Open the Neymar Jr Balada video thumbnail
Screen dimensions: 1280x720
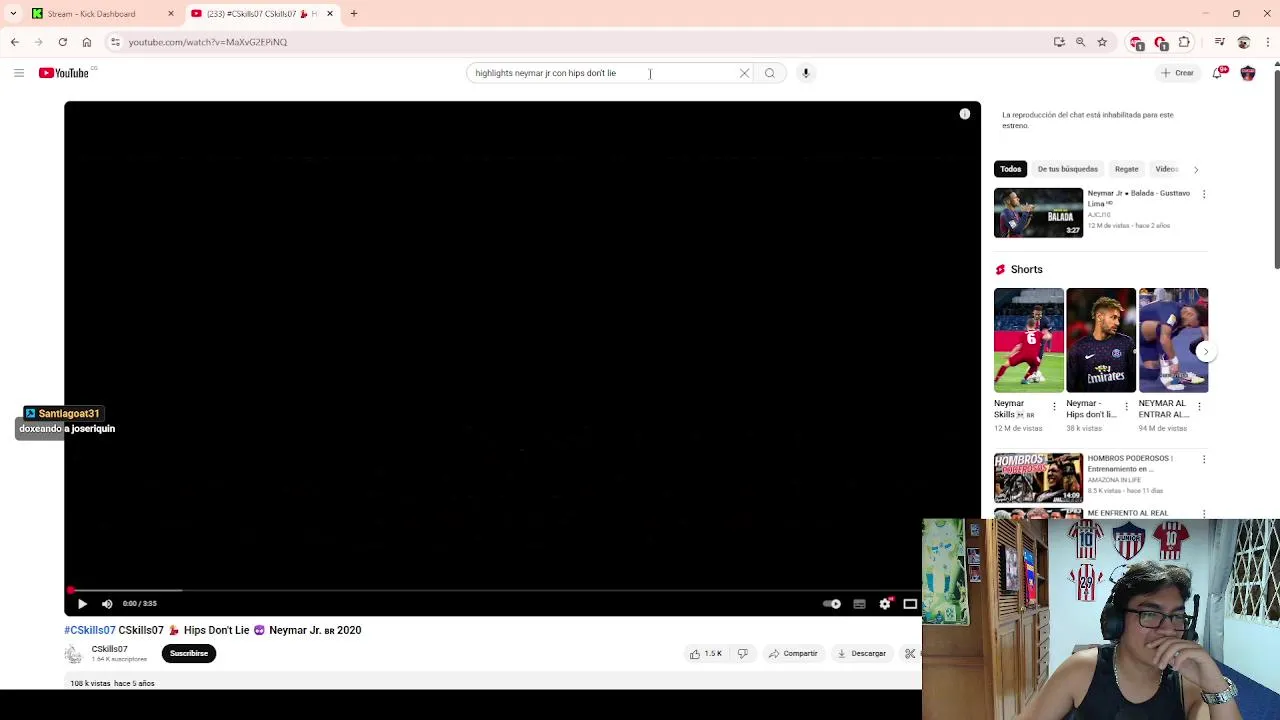[1038, 213]
